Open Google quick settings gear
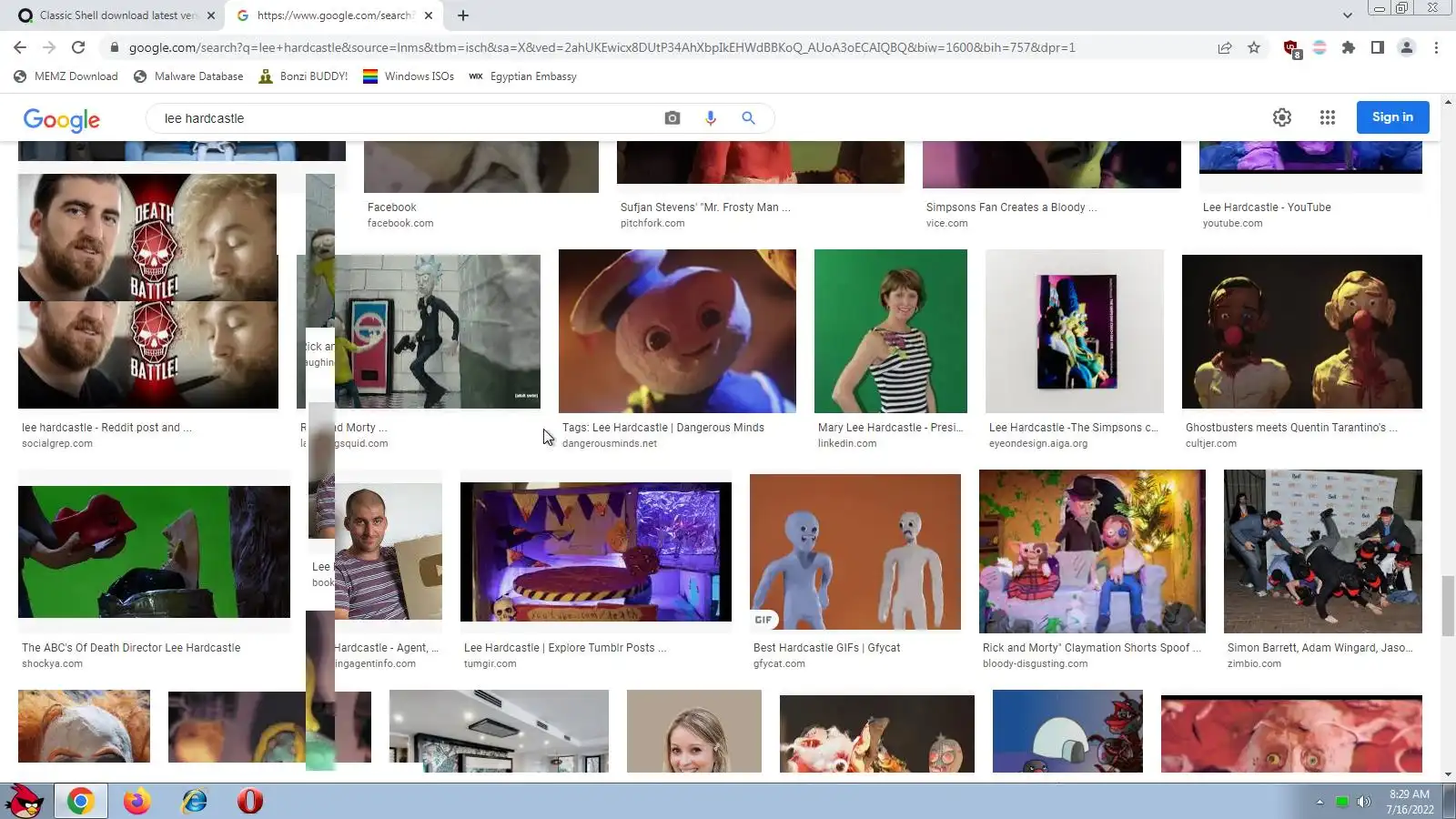Screen dimensions: 1456x819 [x=1282, y=117]
